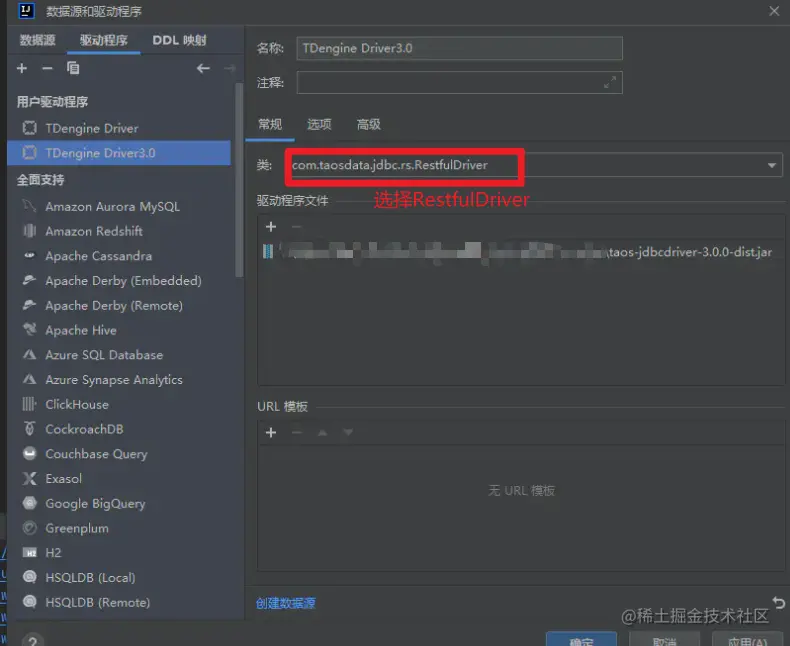Remove driver file with minus
Screen dimensions: 790x646
click(296, 227)
